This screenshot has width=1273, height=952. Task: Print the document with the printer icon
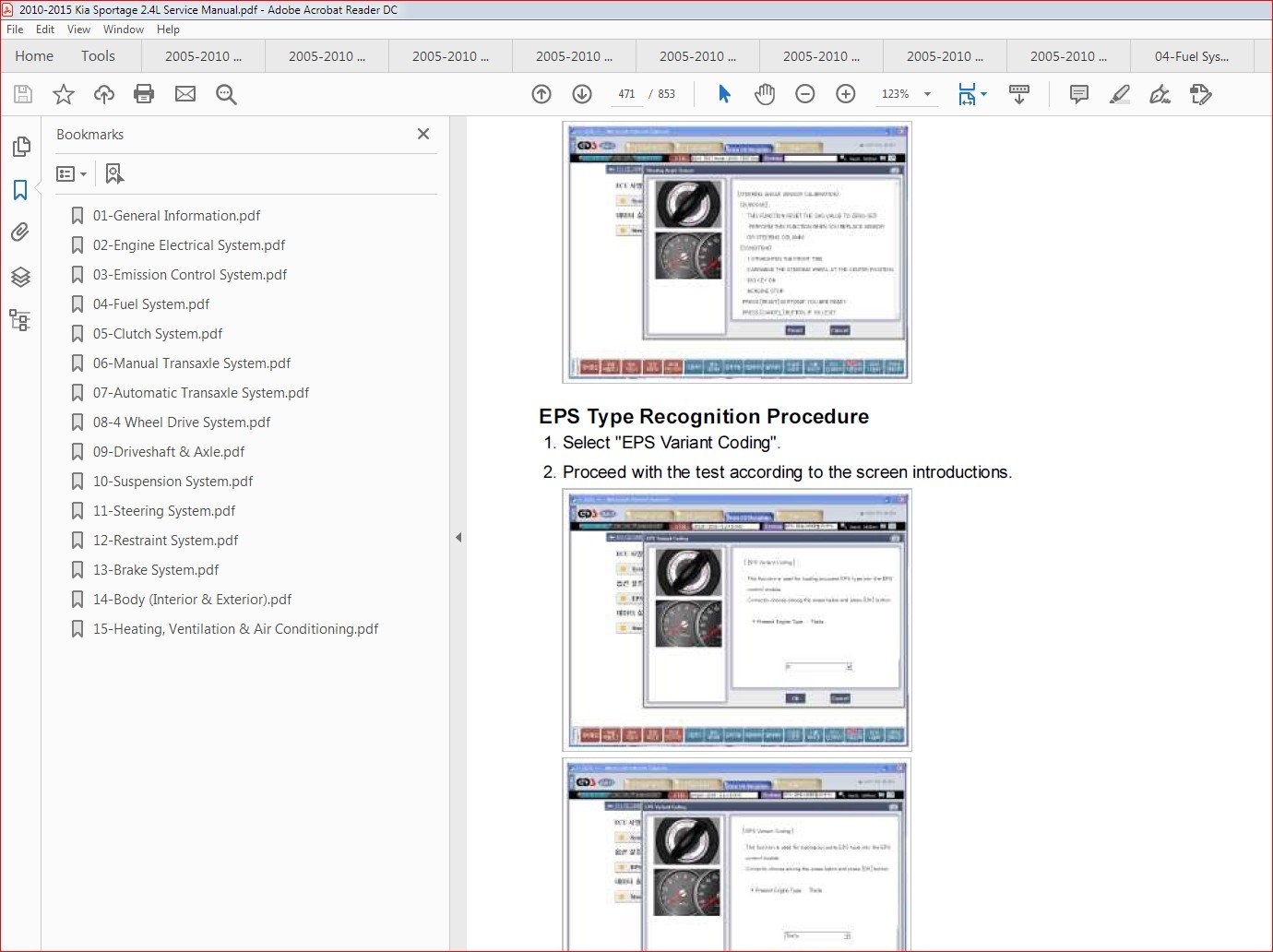144,94
